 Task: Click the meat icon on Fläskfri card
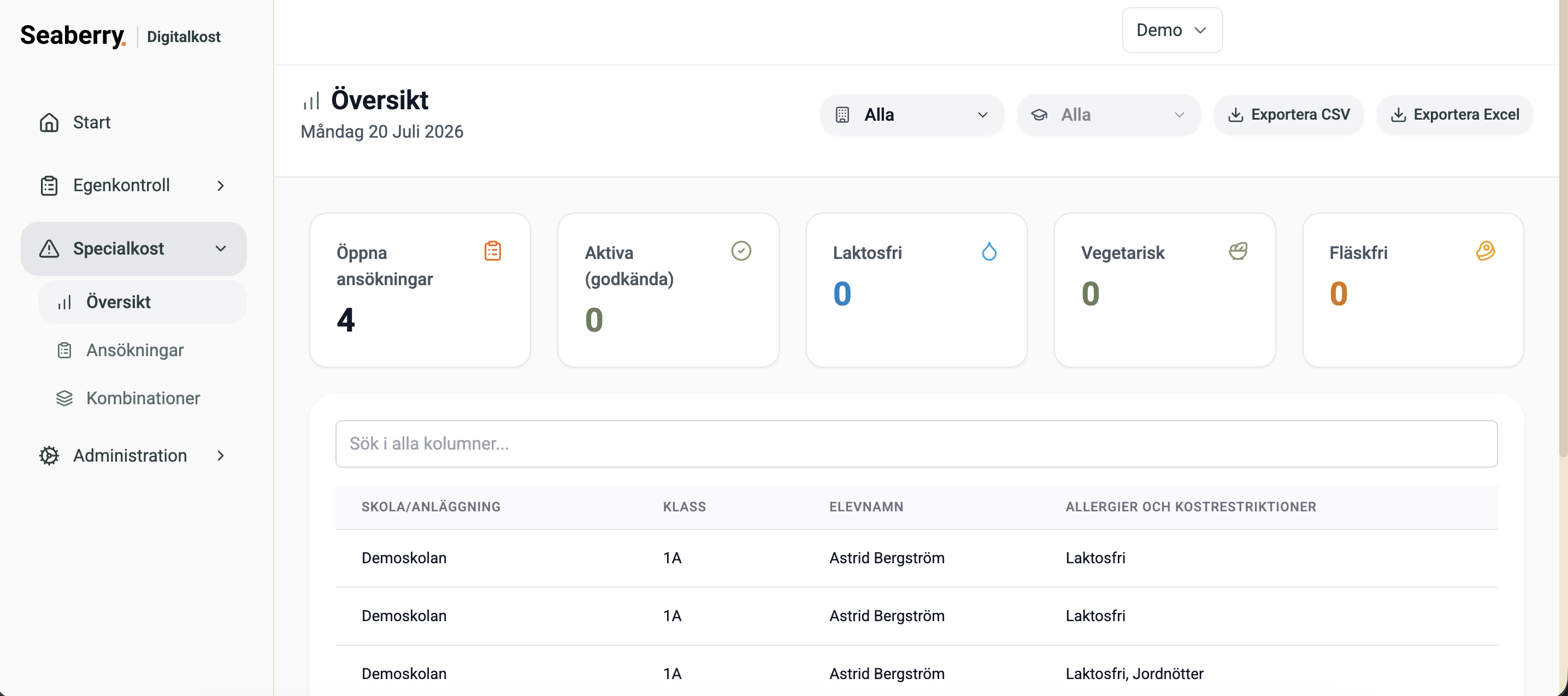point(1486,251)
